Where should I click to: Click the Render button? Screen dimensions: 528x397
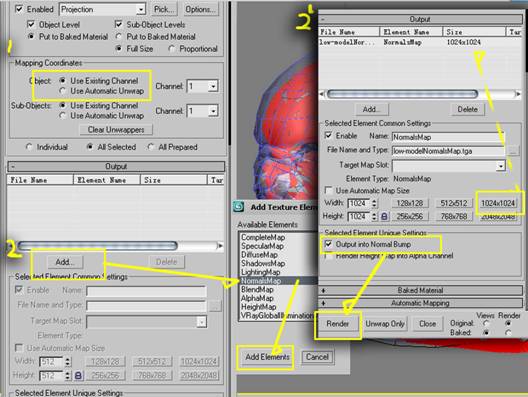click(338, 324)
